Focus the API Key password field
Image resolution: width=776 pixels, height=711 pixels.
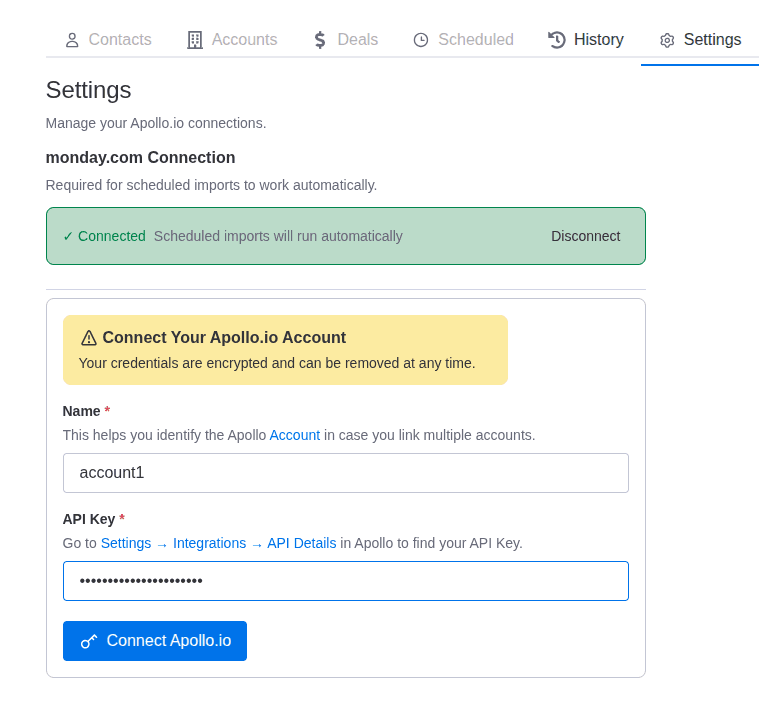pos(346,581)
